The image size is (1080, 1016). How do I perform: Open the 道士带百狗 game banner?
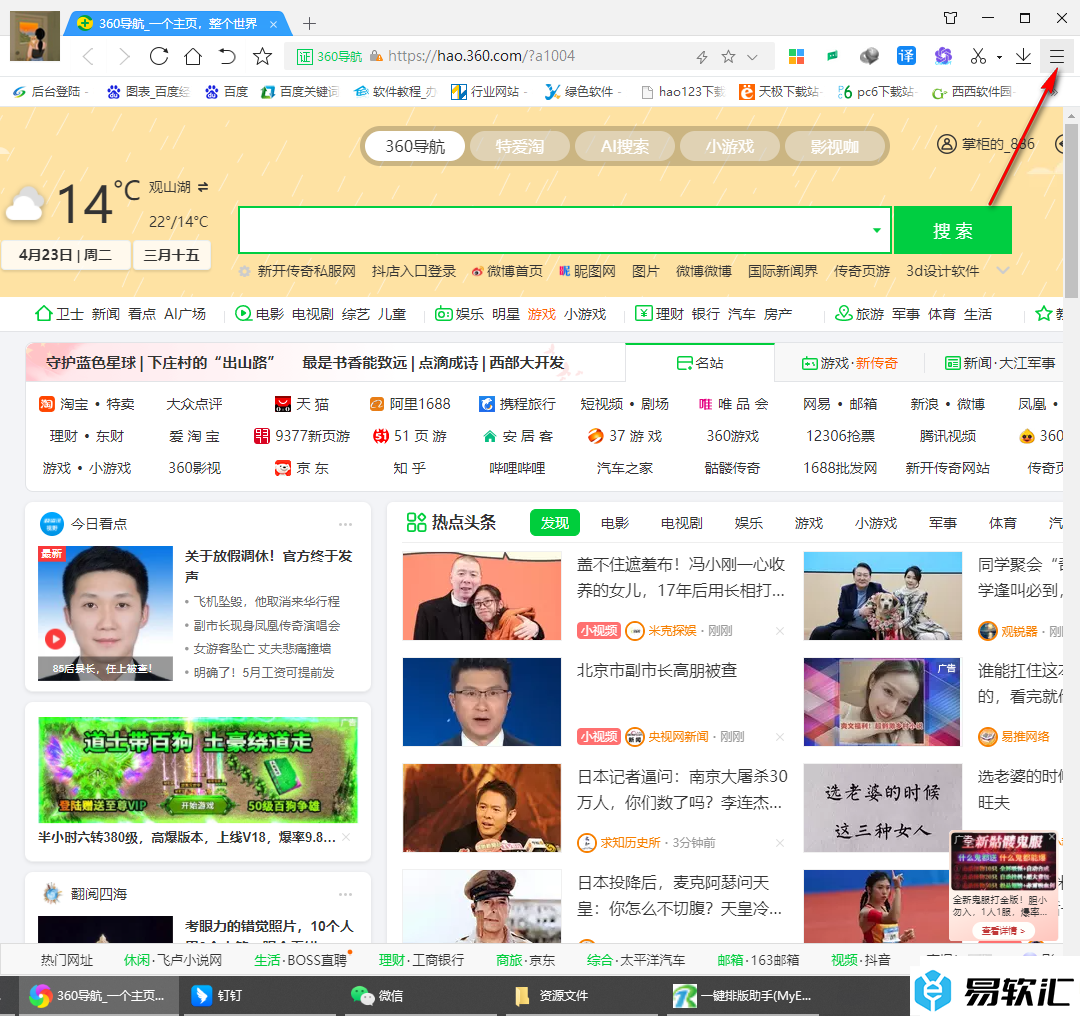pyautogui.click(x=198, y=769)
